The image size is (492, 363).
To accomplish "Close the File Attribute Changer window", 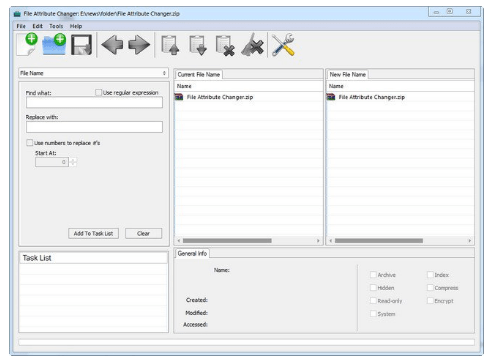I will [x=468, y=12].
